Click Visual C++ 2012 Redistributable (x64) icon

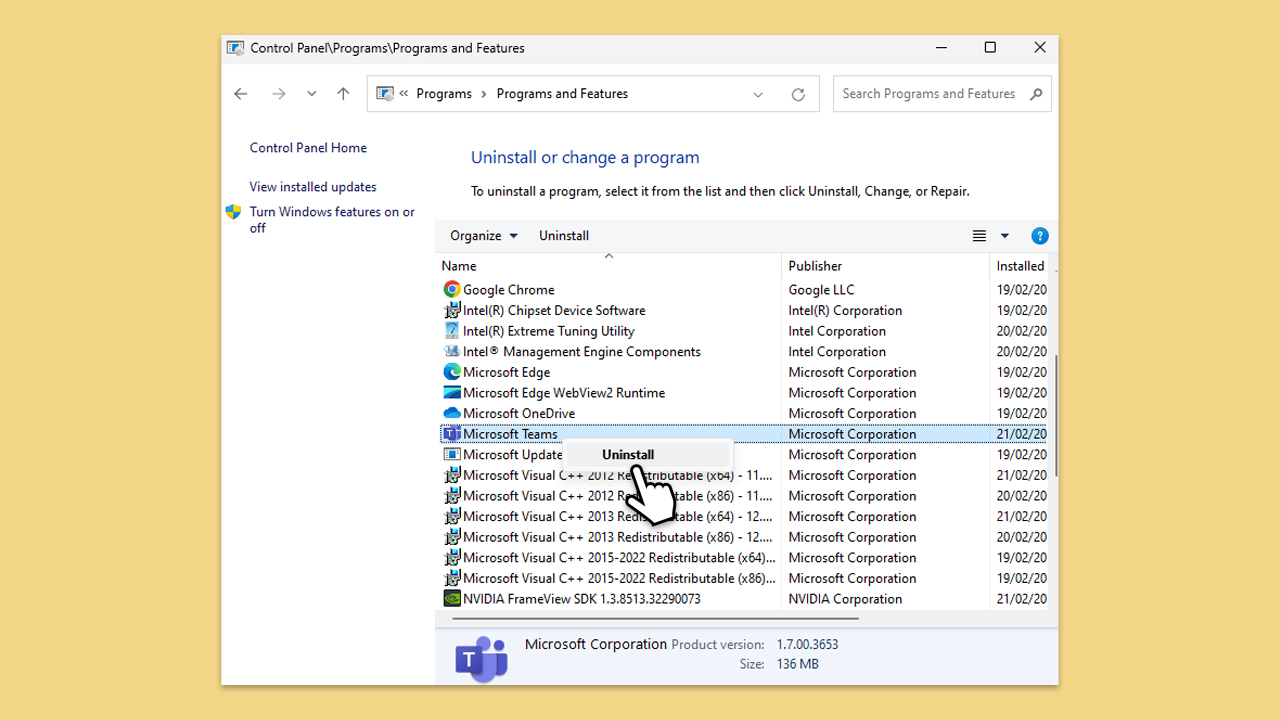(x=452, y=475)
